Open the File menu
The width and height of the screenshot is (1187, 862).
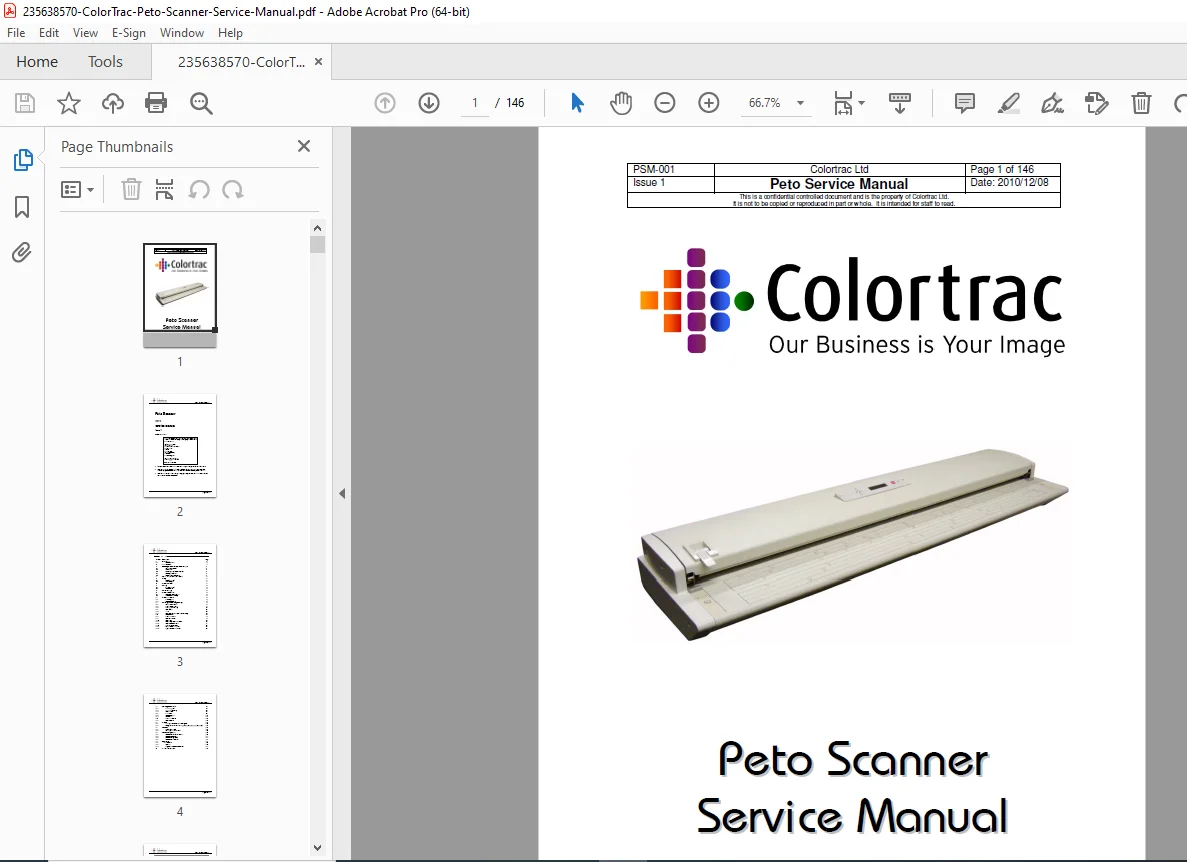16,33
